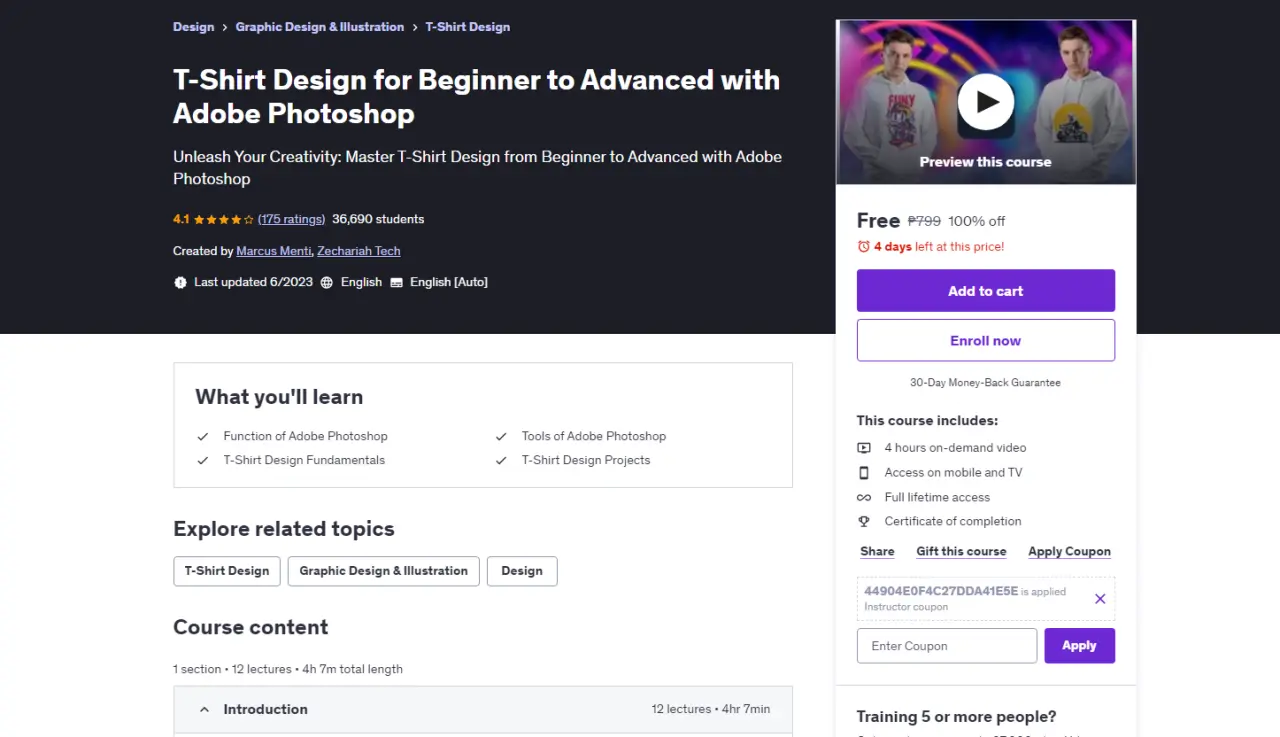This screenshot has width=1280, height=737.
Task: Click the chevron after Design breadcrumb
Action: tap(225, 27)
